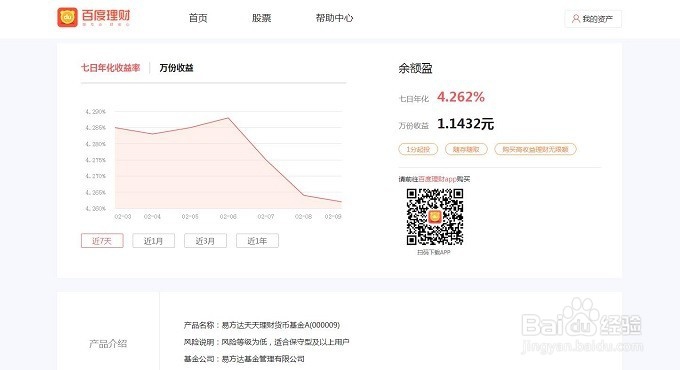Image resolution: width=680 pixels, height=370 pixels.
Task: Click the 4.262% yield value
Action: tap(461, 97)
